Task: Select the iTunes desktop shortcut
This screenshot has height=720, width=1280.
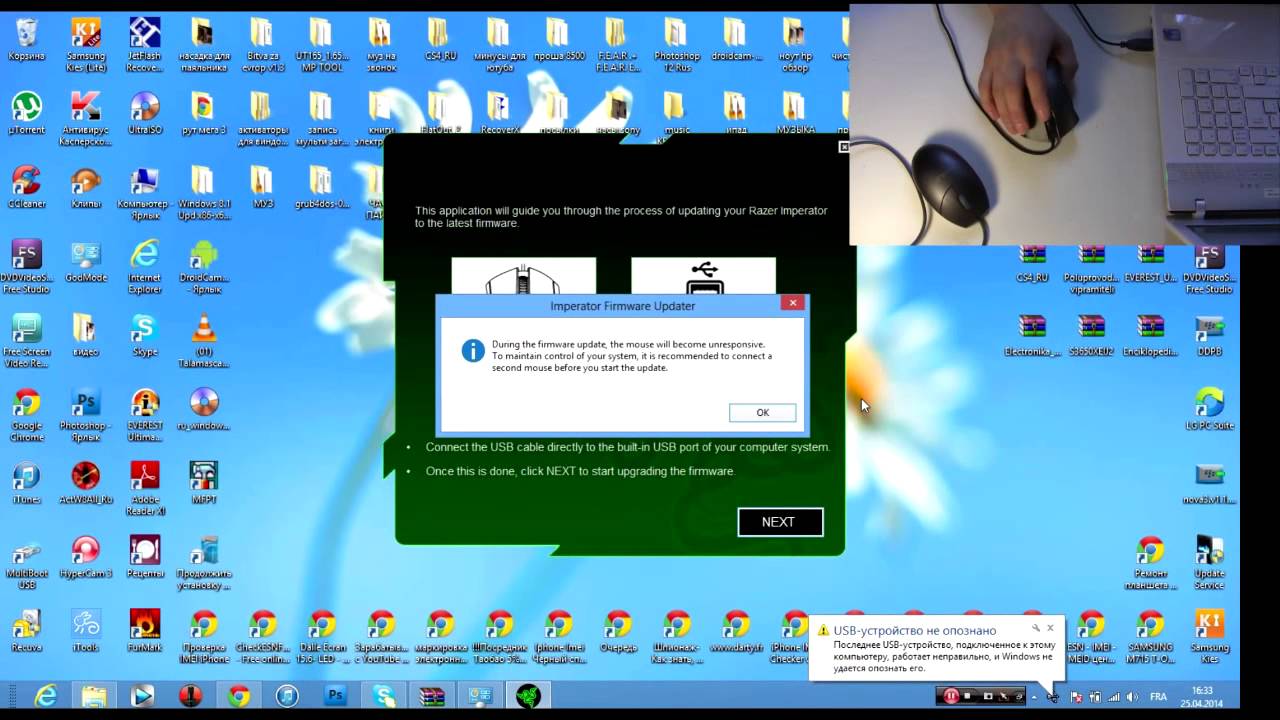Action: [x=27, y=483]
